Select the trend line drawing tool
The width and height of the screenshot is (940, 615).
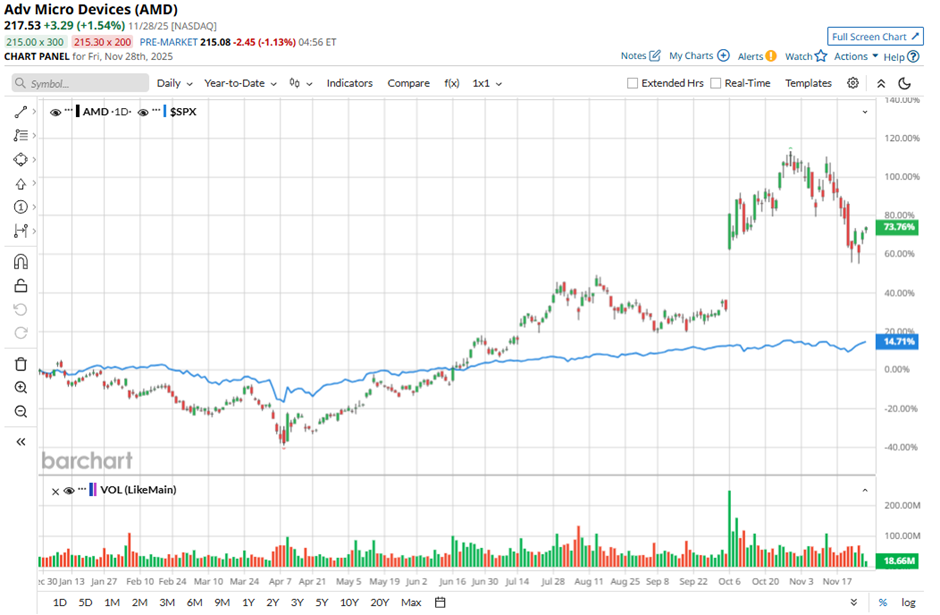(20, 112)
